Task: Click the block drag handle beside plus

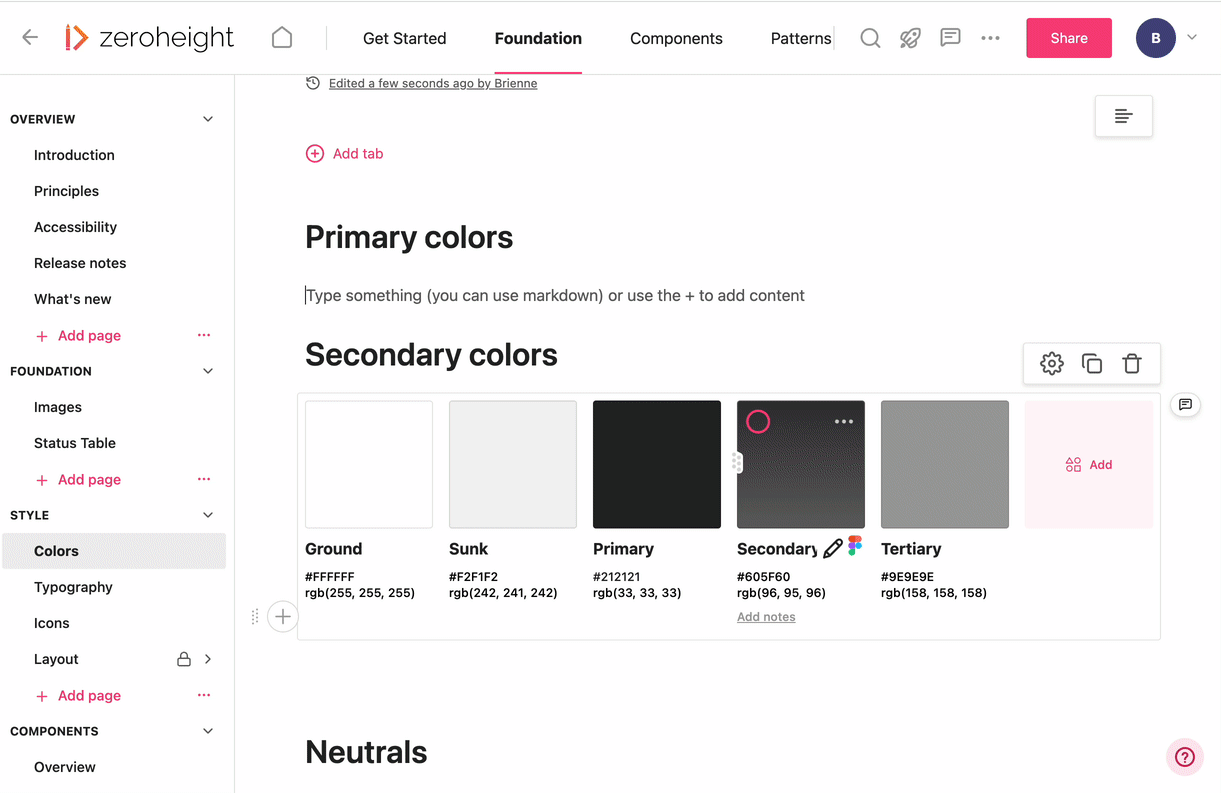Action: coord(255,617)
